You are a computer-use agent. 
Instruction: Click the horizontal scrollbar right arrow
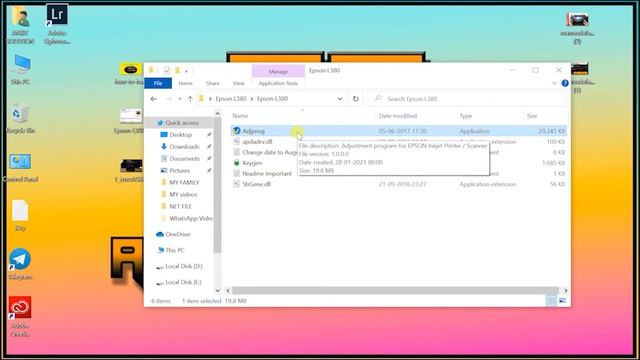click(566, 291)
